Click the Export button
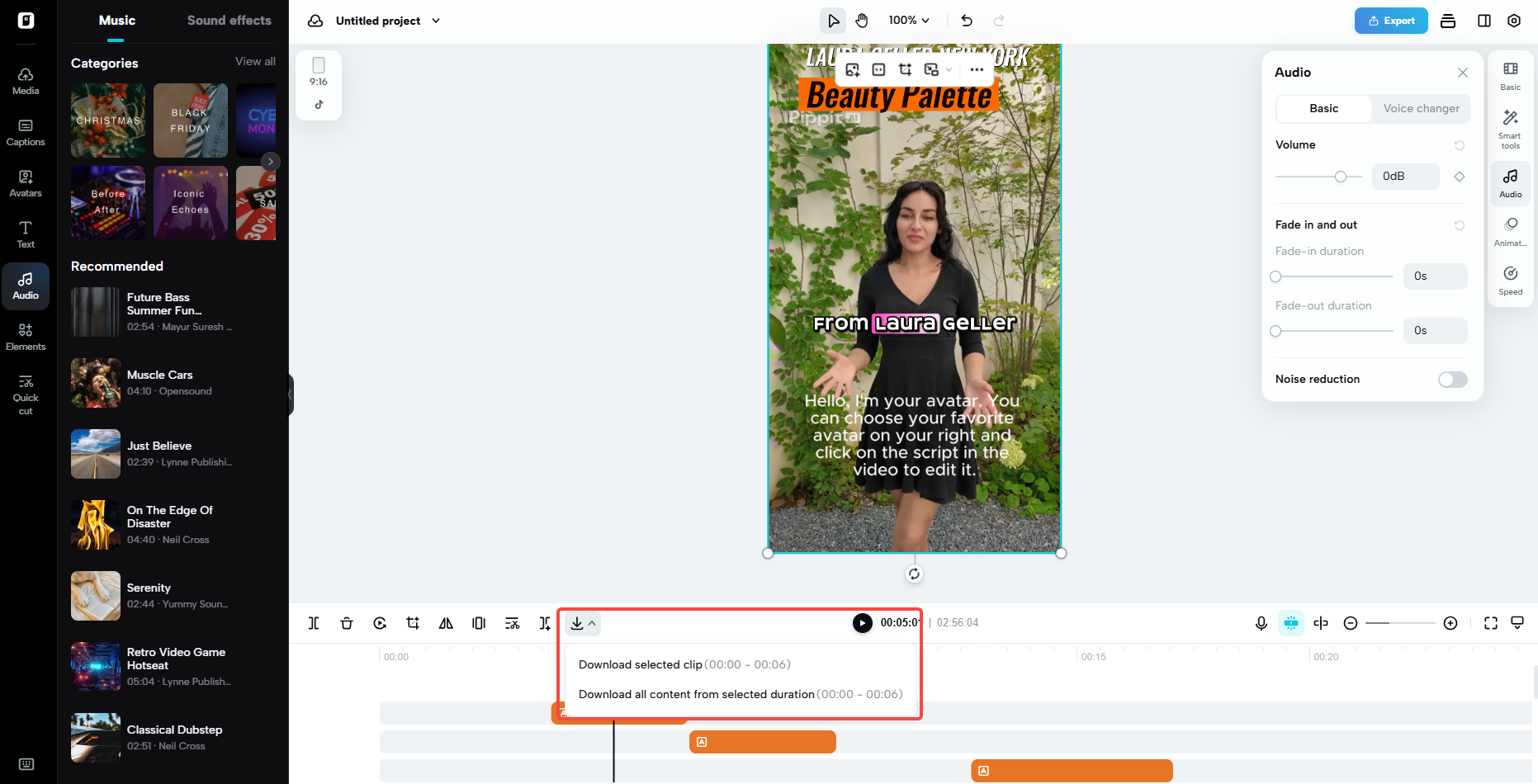Viewport: 1538px width, 784px height. click(1391, 21)
